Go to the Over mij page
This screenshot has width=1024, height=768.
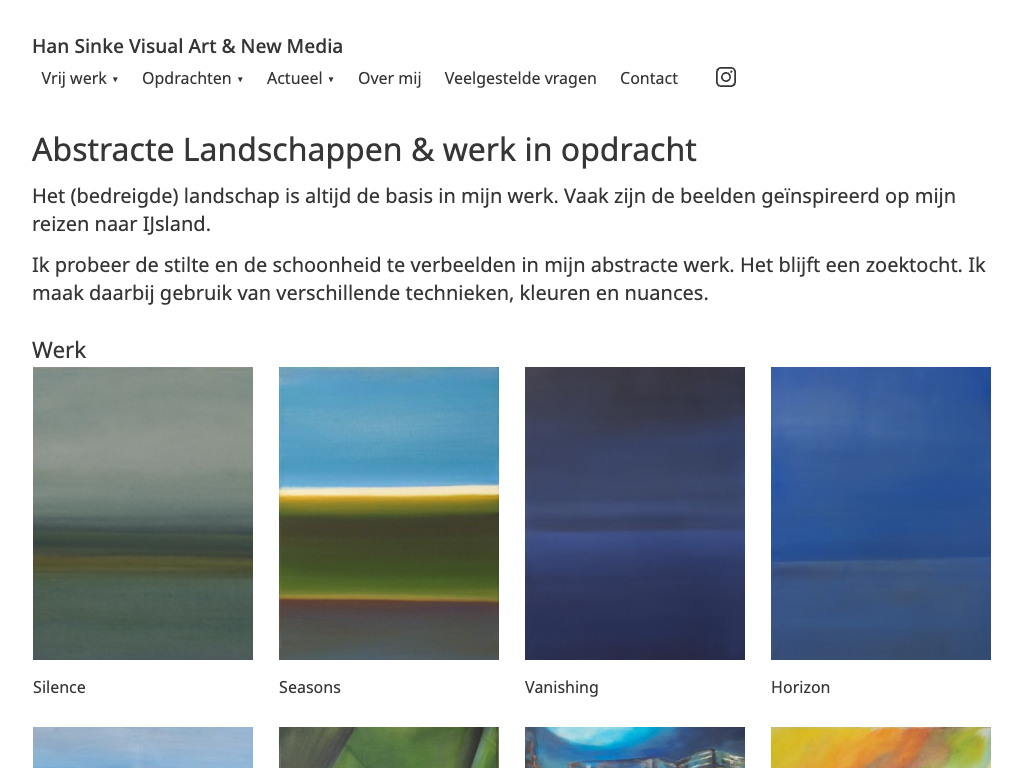point(390,78)
